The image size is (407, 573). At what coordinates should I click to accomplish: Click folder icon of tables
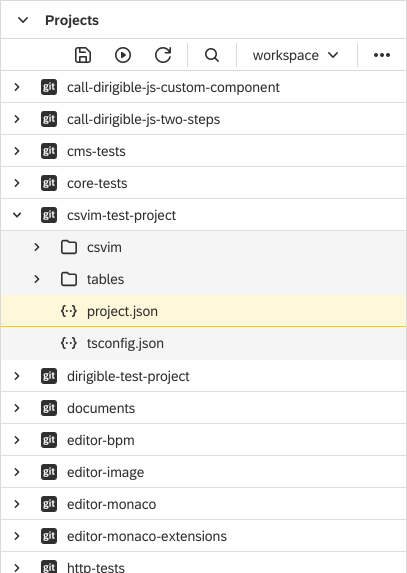pyautogui.click(x=69, y=279)
